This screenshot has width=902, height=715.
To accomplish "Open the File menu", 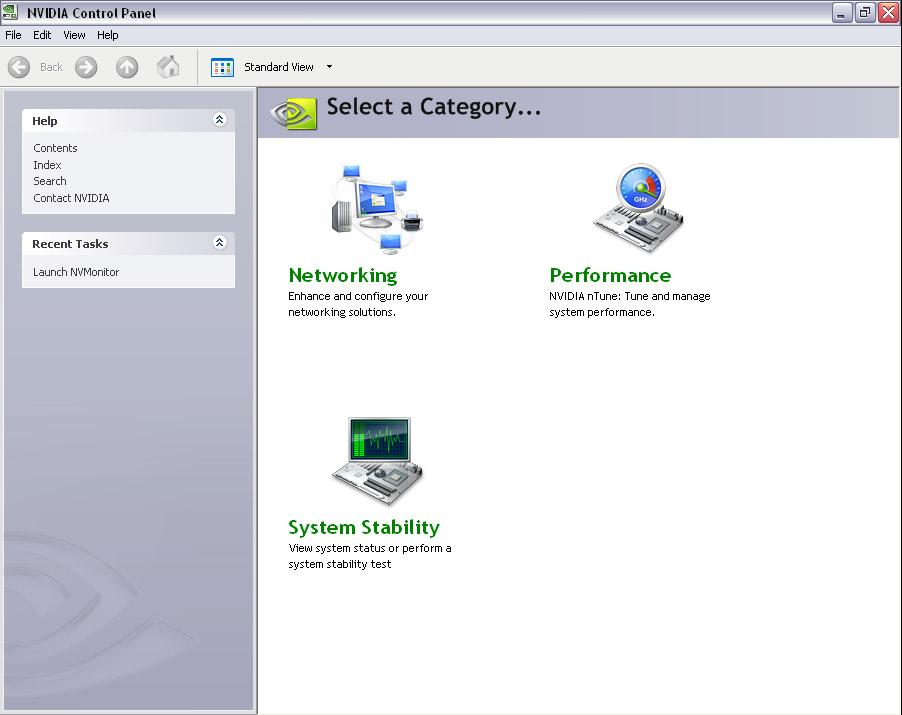I will [13, 35].
